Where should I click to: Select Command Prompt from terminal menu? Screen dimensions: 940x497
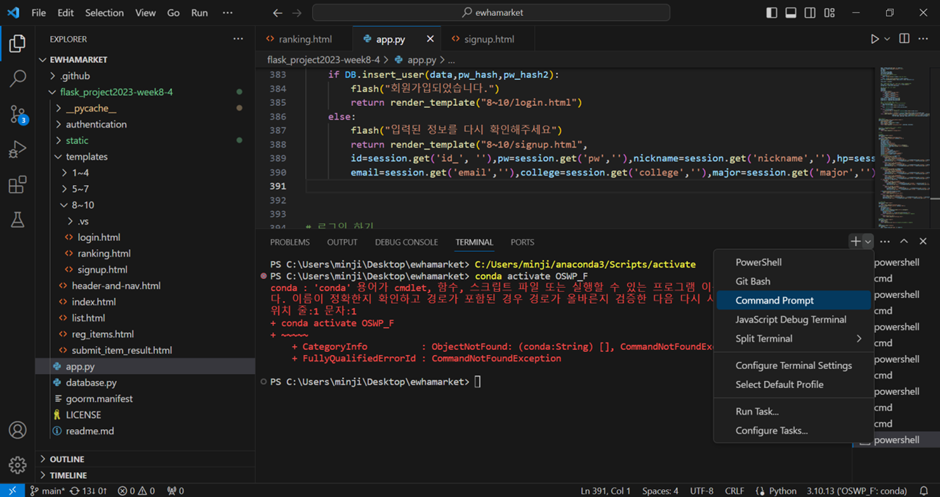(x=774, y=300)
